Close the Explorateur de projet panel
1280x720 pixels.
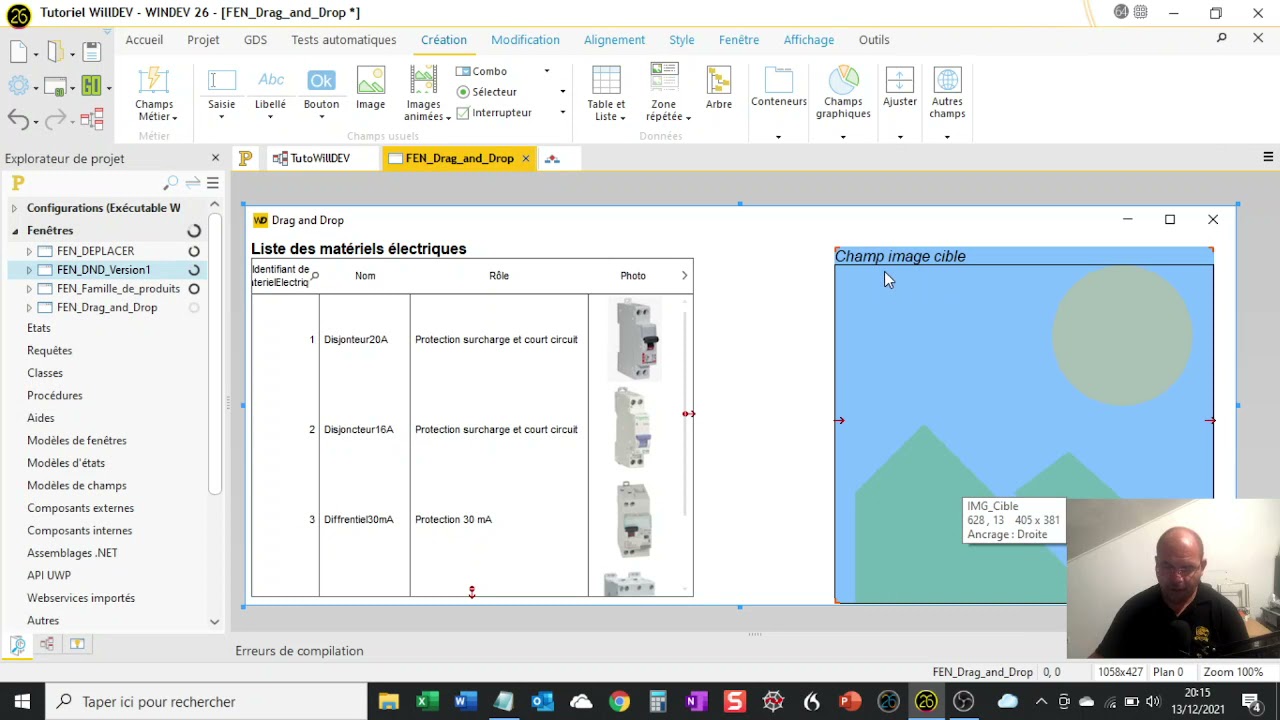tap(215, 158)
